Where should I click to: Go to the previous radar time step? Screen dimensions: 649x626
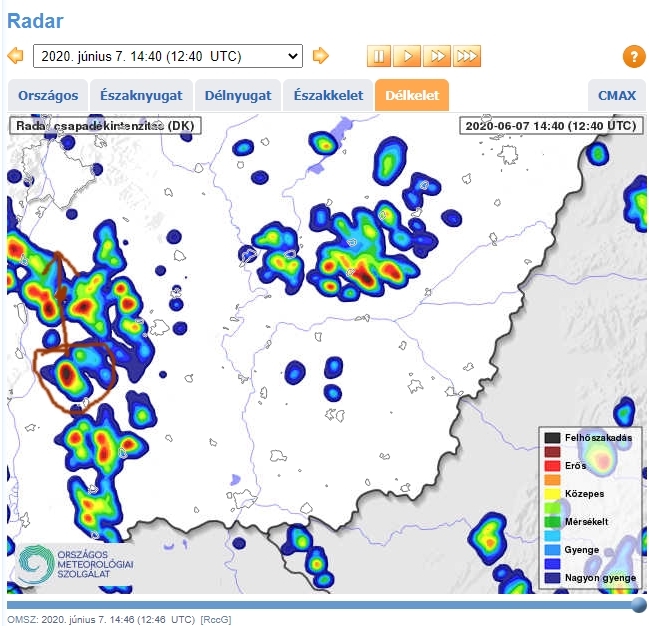pos(15,56)
